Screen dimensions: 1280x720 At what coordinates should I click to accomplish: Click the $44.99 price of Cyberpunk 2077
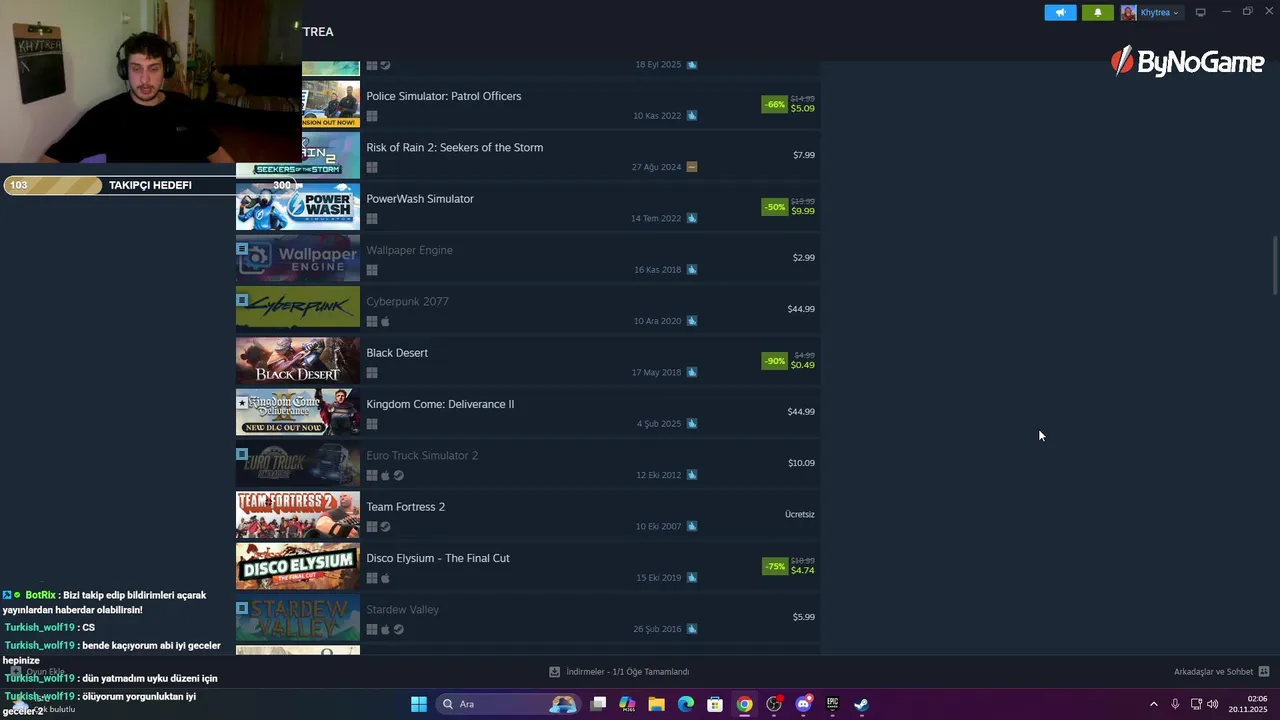point(801,309)
